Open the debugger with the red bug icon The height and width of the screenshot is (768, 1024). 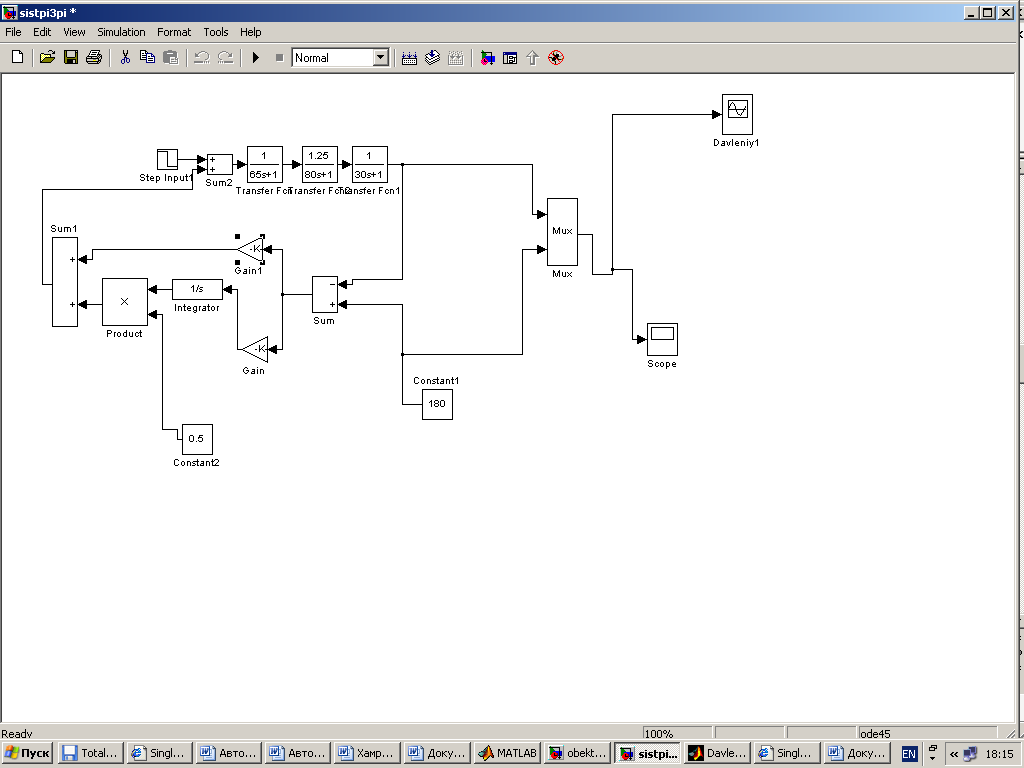tap(556, 57)
